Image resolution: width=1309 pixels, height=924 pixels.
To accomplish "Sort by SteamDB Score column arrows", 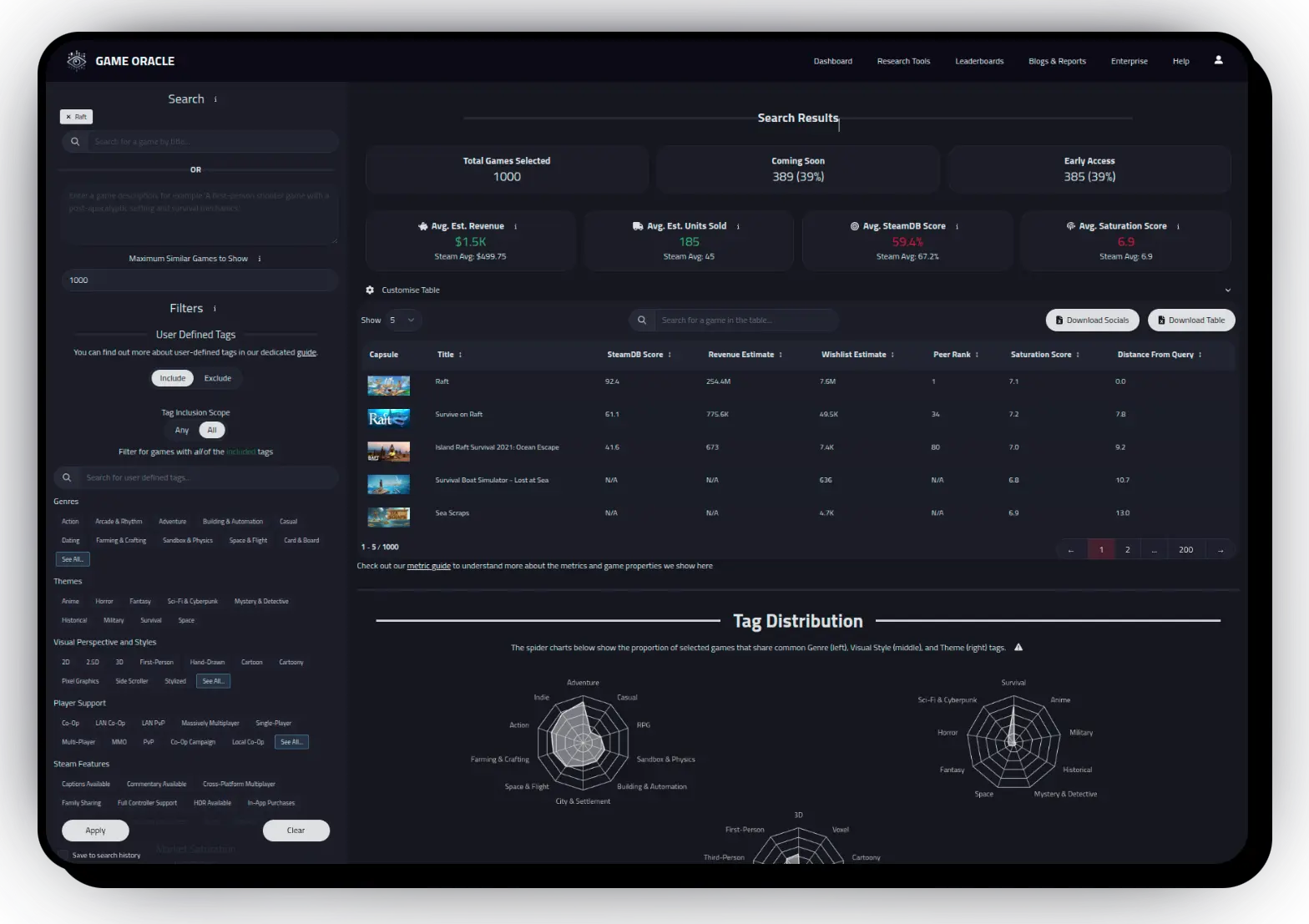I will click(x=670, y=355).
